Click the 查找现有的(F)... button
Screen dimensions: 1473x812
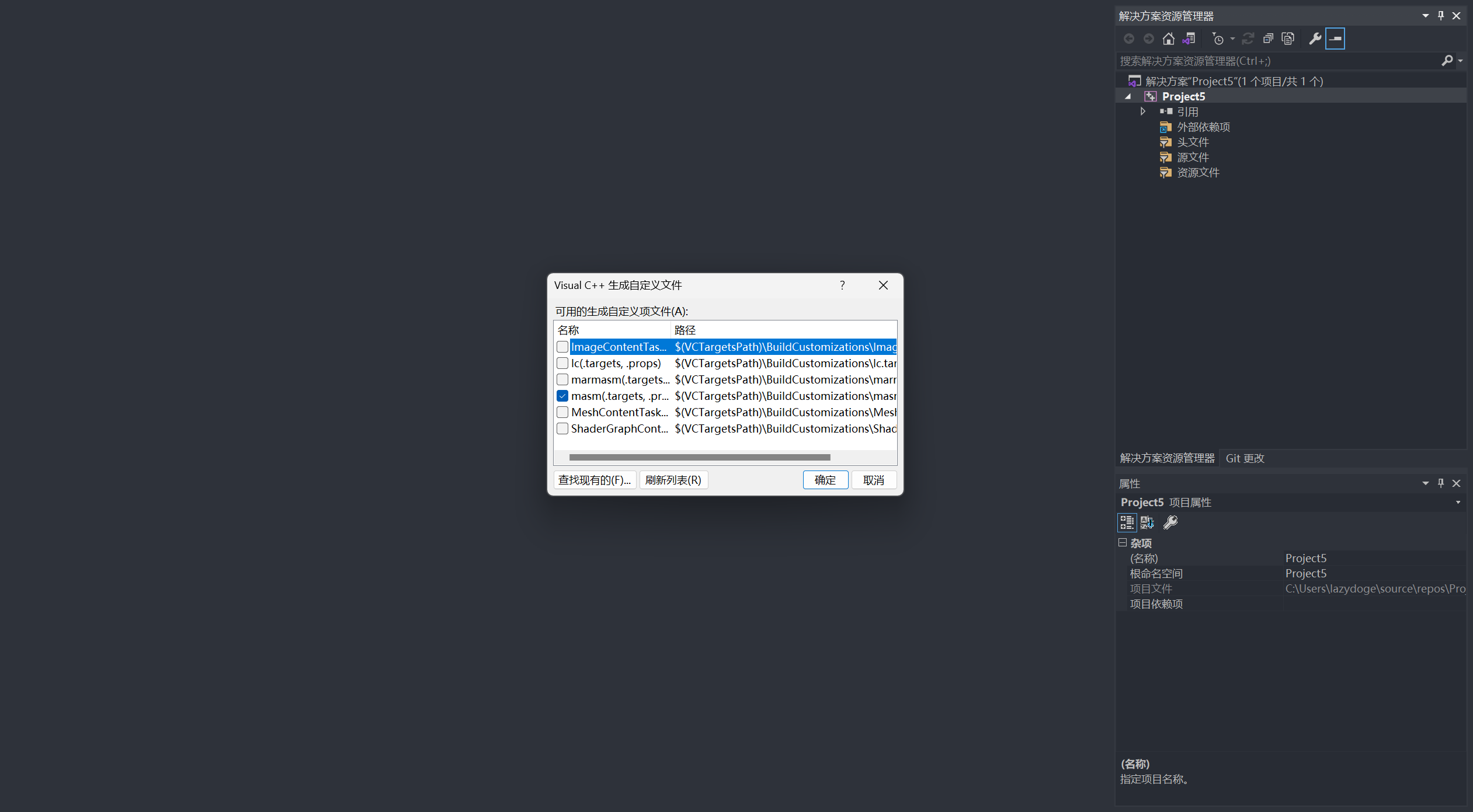[595, 480]
